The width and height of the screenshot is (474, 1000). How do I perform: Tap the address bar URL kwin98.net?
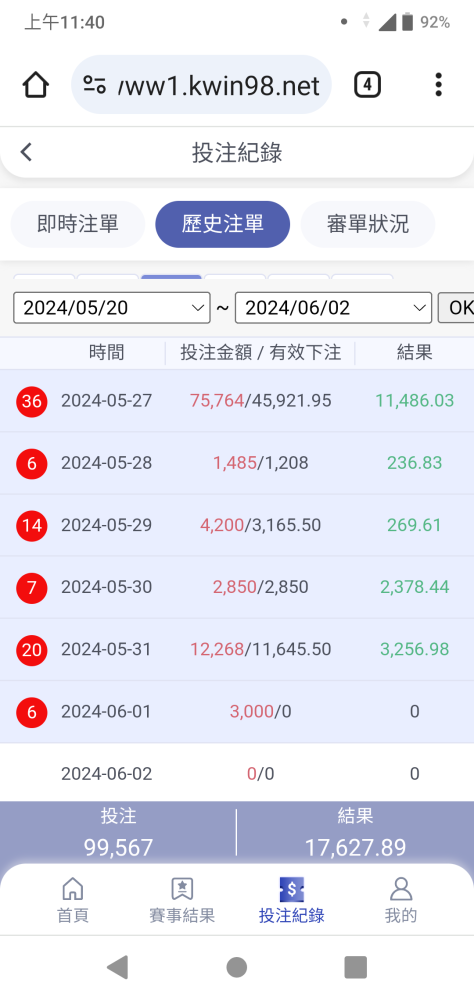point(219,85)
